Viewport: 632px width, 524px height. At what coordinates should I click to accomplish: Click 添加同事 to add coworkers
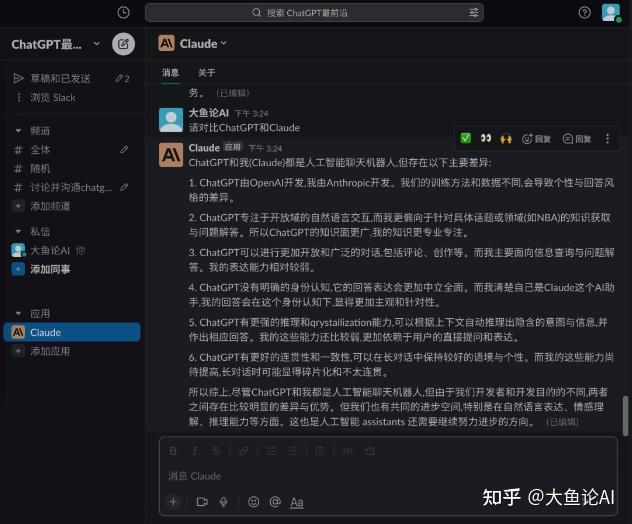click(50, 269)
